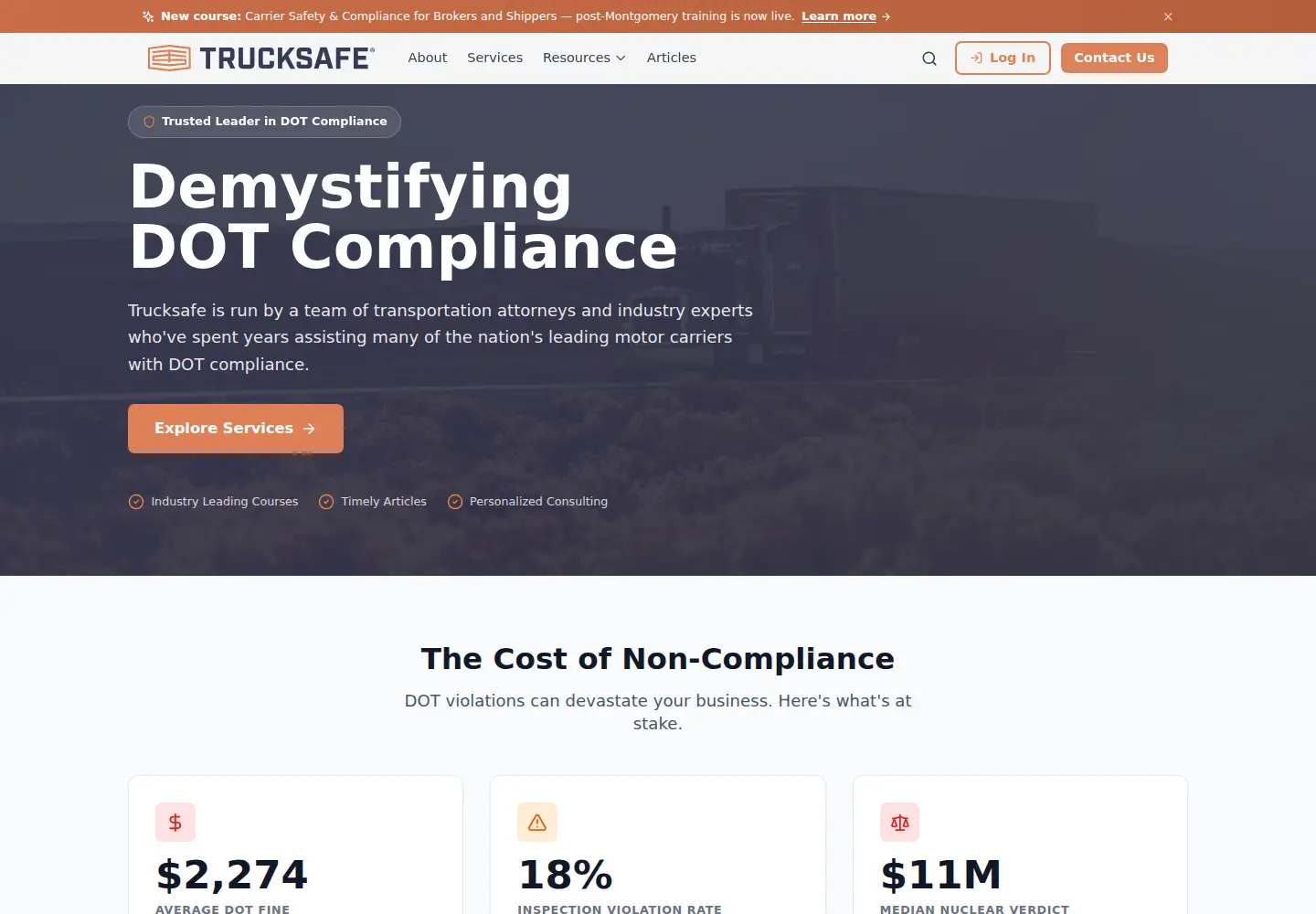
Task: Click the "Timely Articles" text
Action: 384,502
